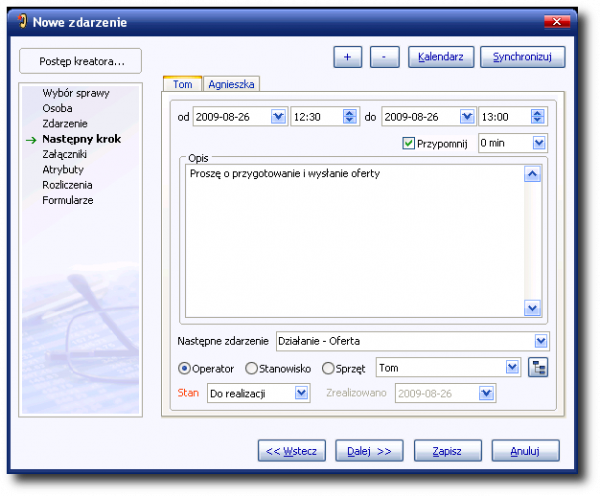Select the Stanowisko radio button

click(252, 368)
